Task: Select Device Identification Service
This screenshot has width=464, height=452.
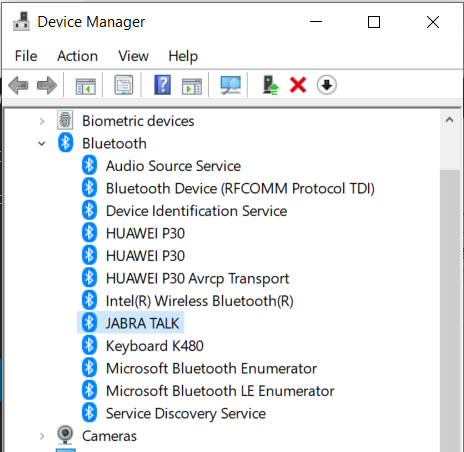Action: [x=196, y=211]
